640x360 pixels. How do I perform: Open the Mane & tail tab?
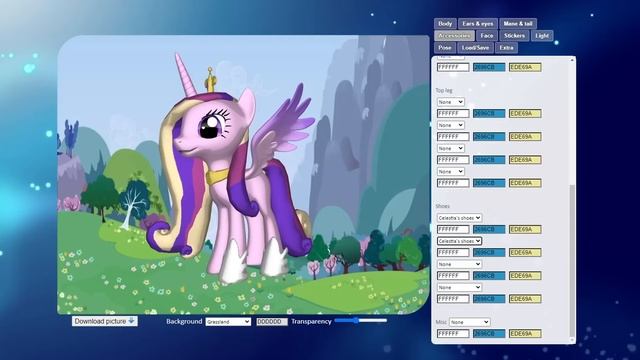tap(518, 24)
